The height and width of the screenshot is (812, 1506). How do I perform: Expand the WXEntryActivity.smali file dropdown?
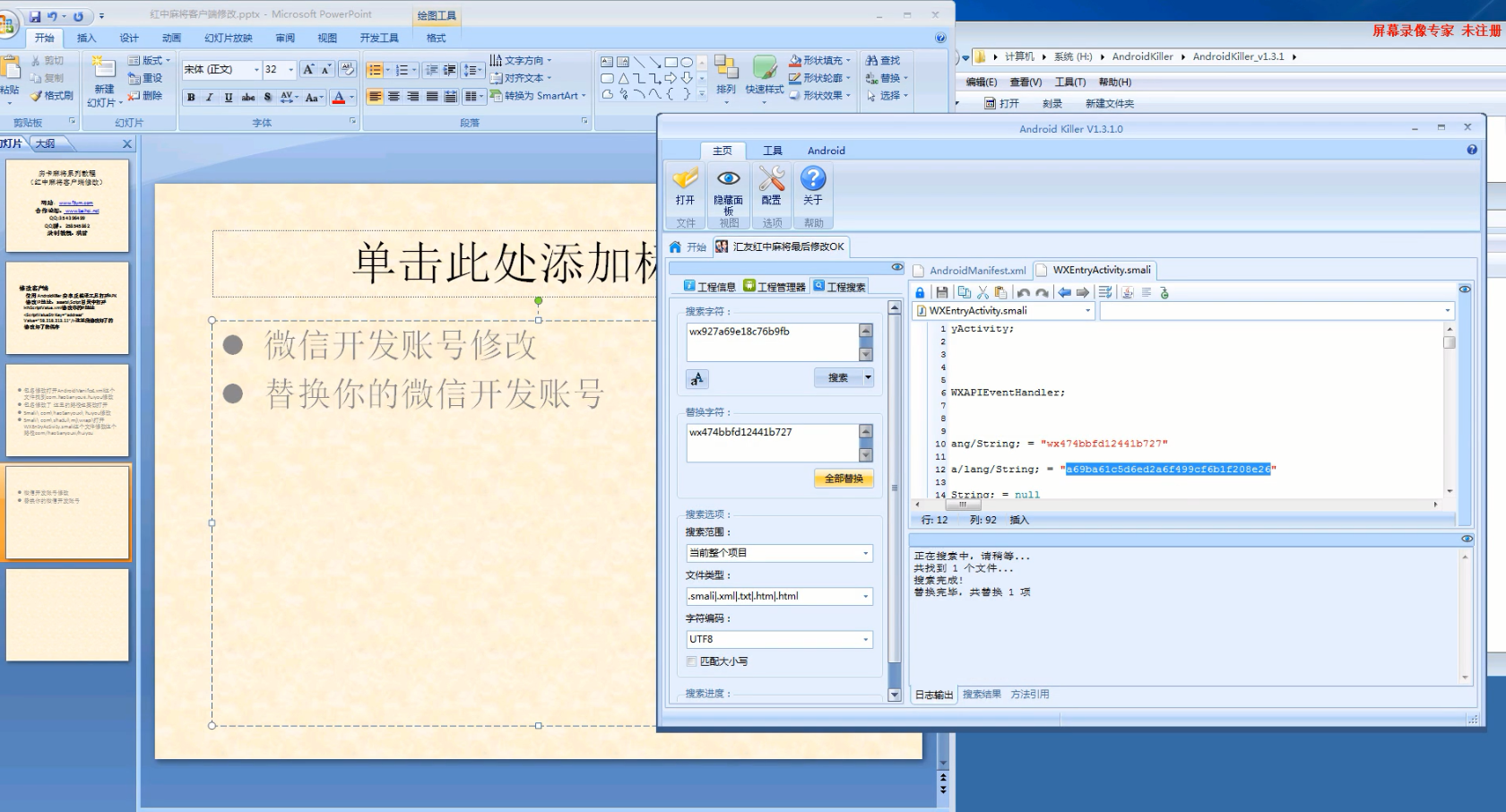(x=1088, y=311)
